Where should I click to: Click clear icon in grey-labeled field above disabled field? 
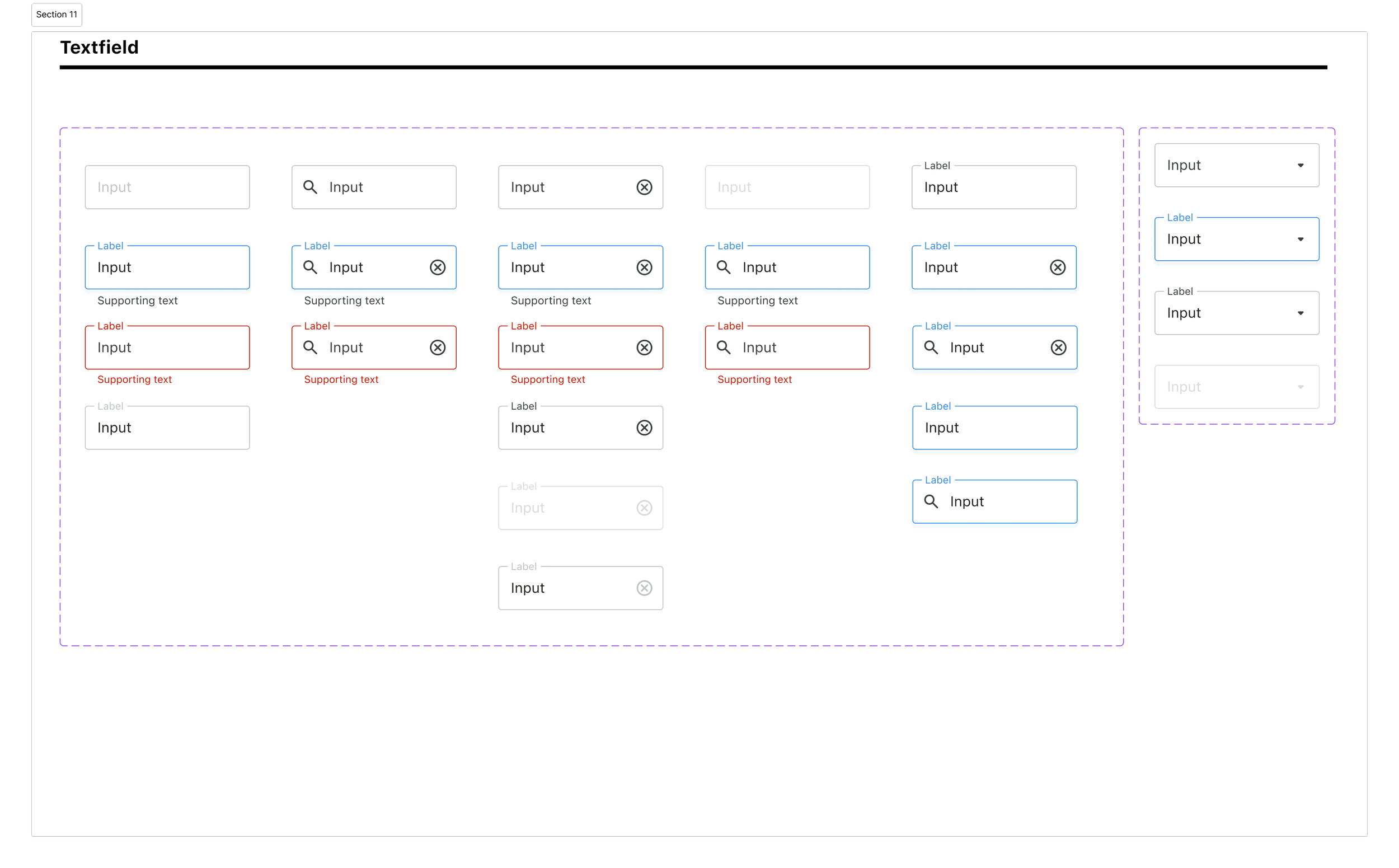tap(644, 428)
